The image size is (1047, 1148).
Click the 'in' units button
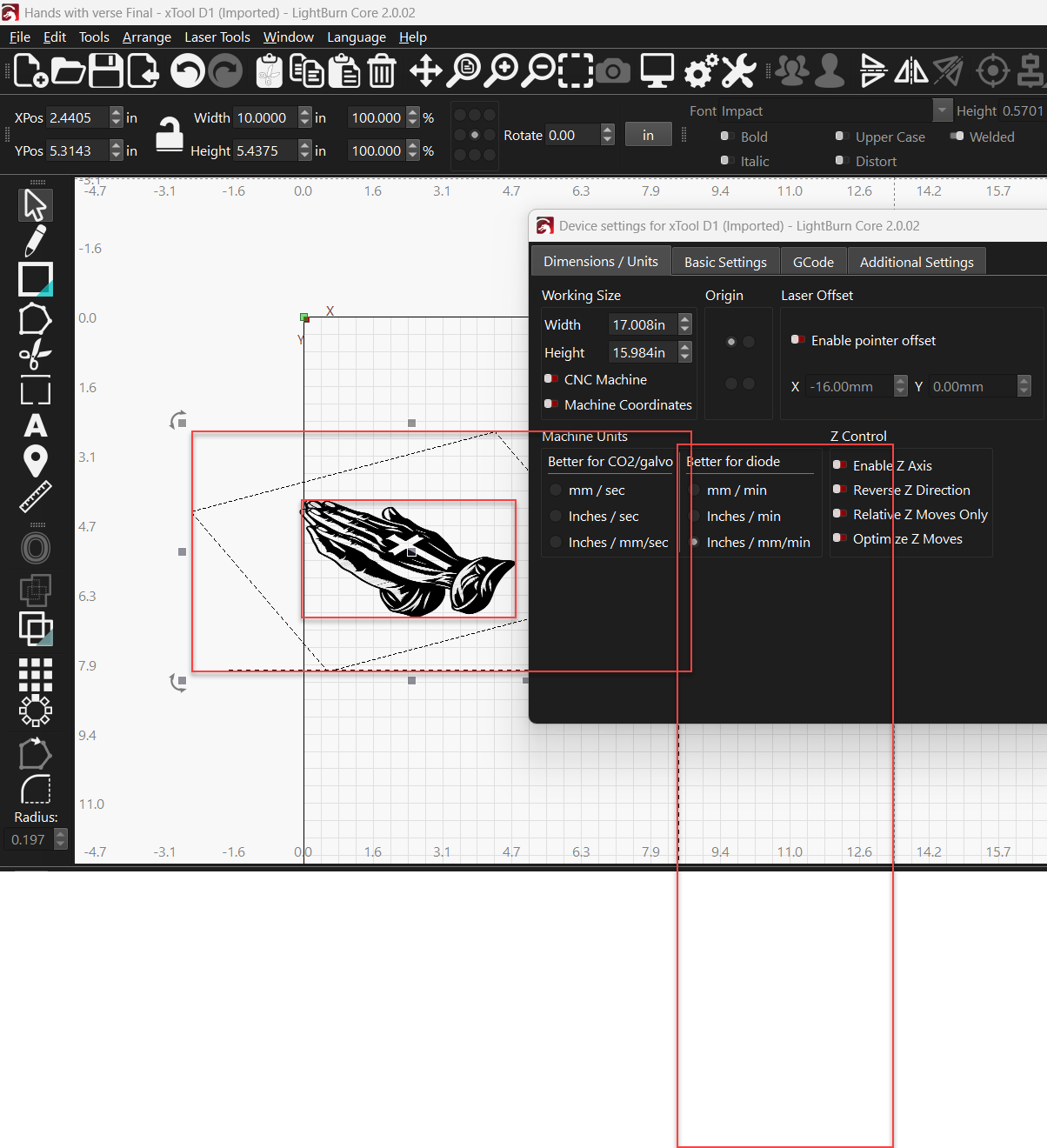pos(648,135)
